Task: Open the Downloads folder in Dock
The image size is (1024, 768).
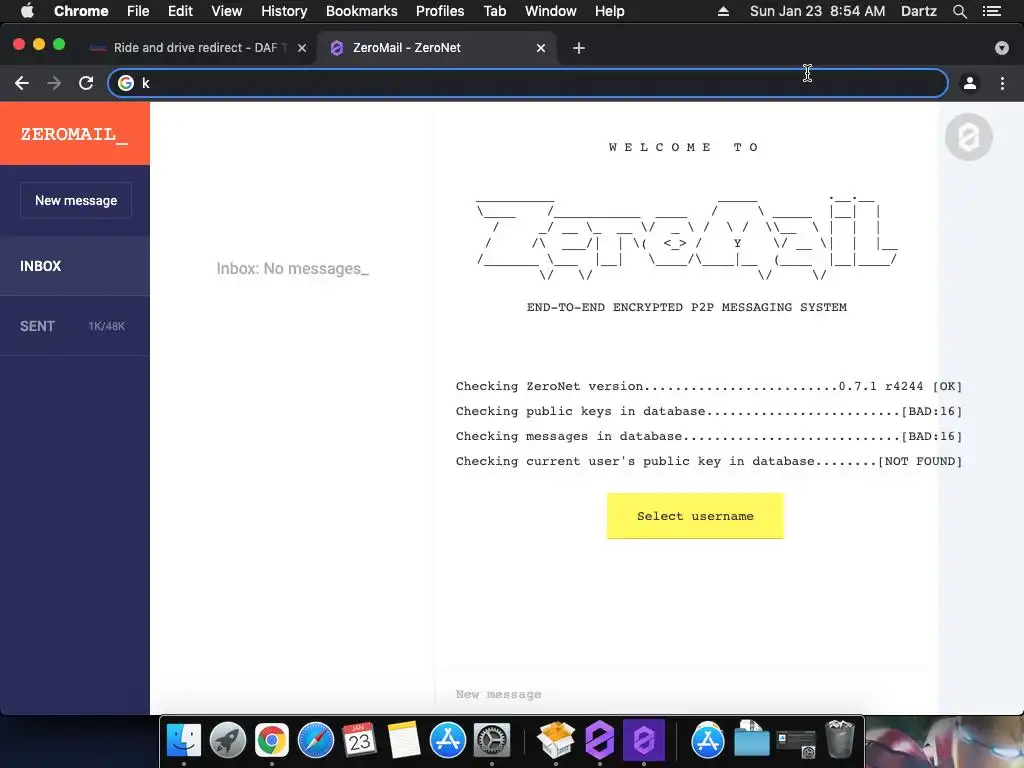Action: tap(752, 739)
